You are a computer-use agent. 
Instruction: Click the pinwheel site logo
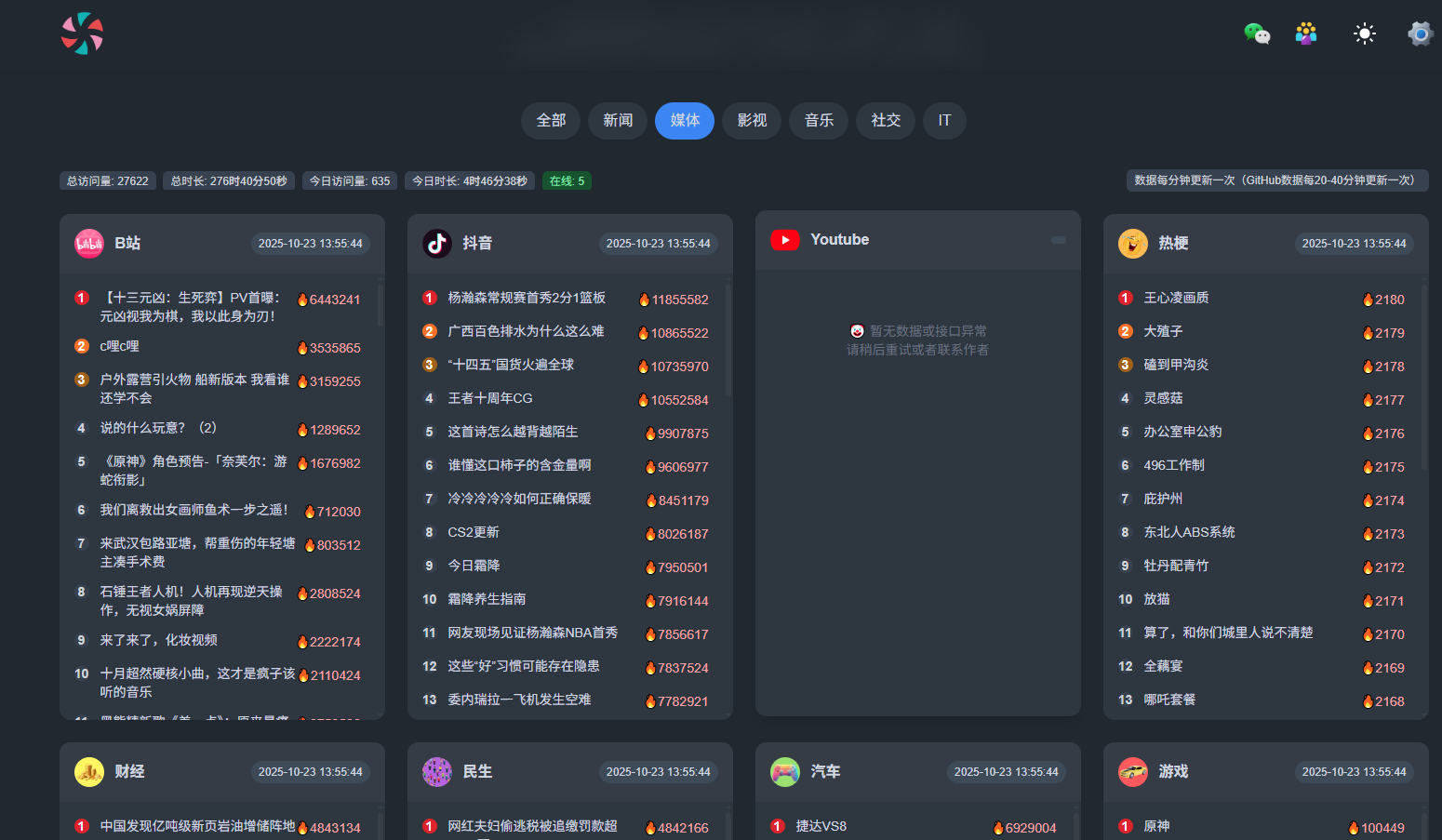pyautogui.click(x=82, y=33)
